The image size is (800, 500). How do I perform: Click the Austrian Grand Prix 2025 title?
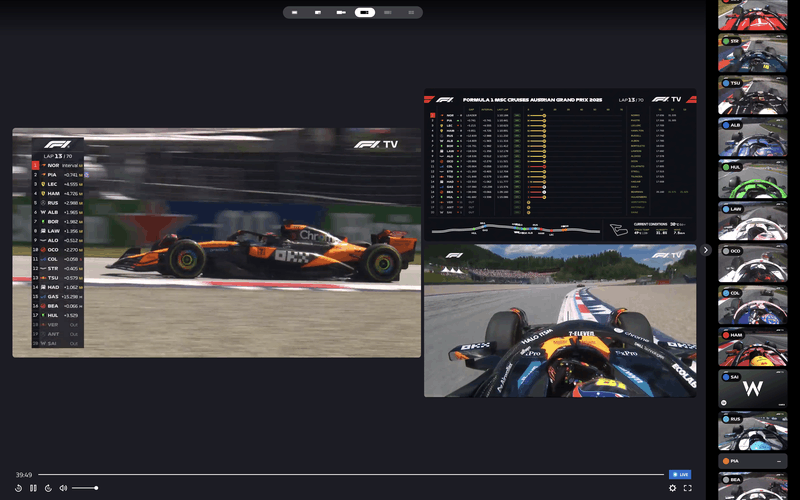click(x=532, y=100)
